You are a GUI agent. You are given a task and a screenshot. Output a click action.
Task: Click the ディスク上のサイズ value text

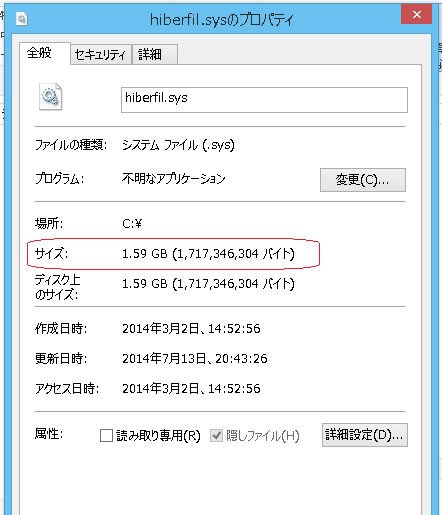[208, 284]
